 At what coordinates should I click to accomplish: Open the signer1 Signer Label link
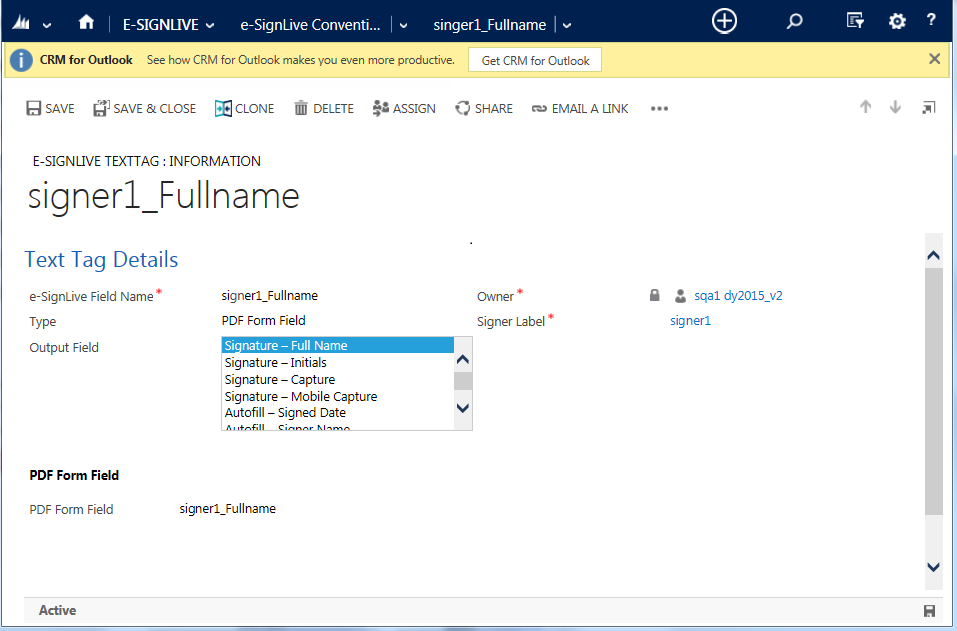pos(690,320)
